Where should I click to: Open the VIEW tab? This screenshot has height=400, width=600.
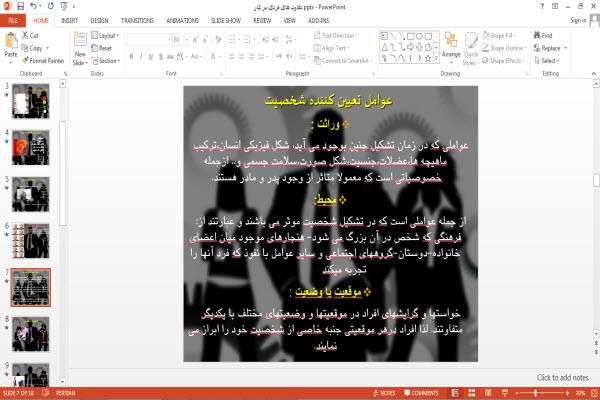pos(289,21)
